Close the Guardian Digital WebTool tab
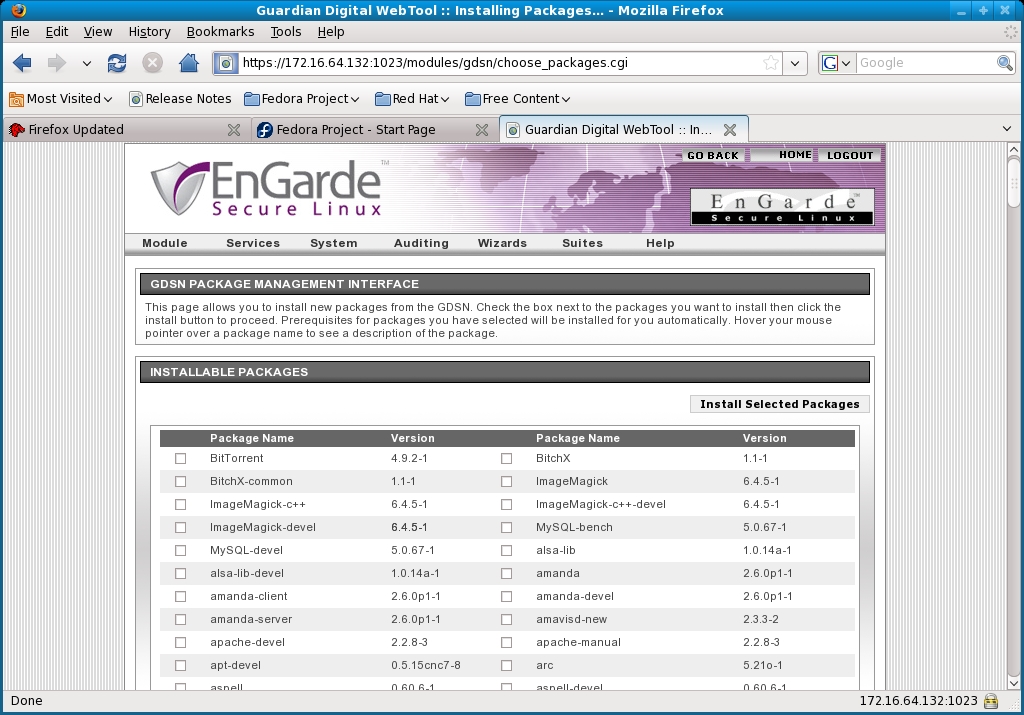 click(730, 130)
